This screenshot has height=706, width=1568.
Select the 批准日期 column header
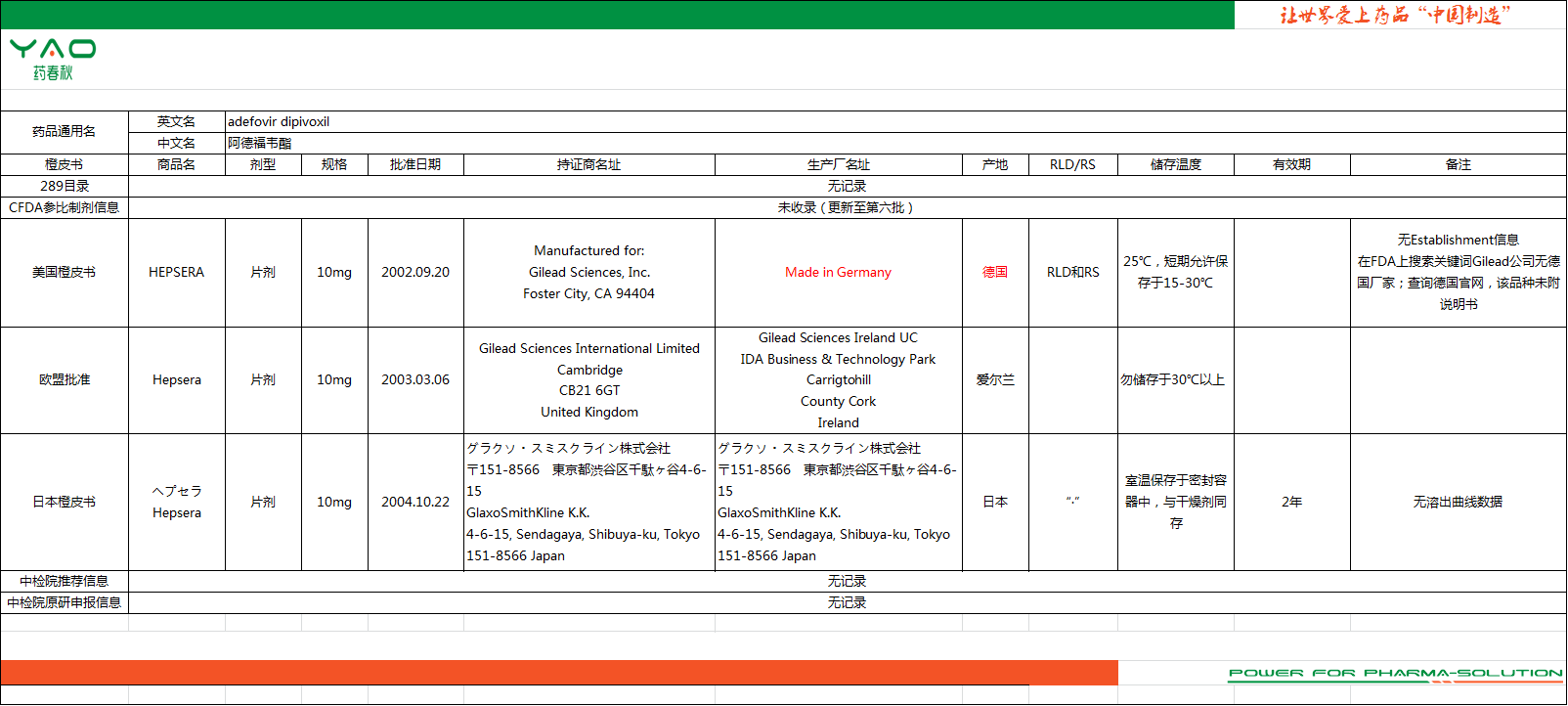point(415,165)
